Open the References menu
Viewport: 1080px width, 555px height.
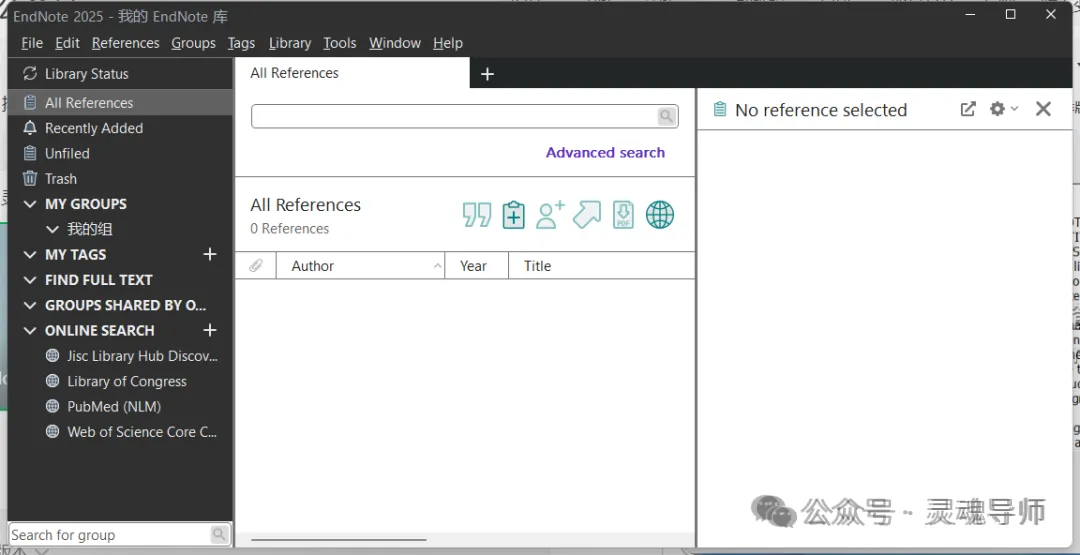(125, 43)
